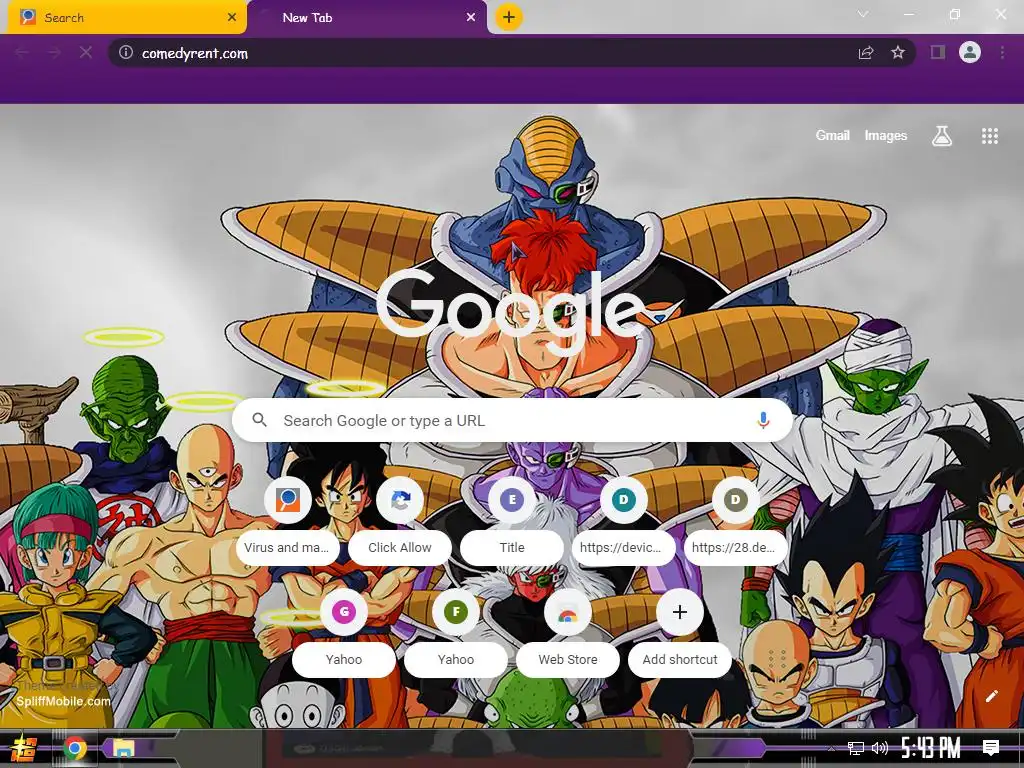Screen dimensions: 1024x768
Task: Open the tab search dropdown arrow
Action: (863, 14)
